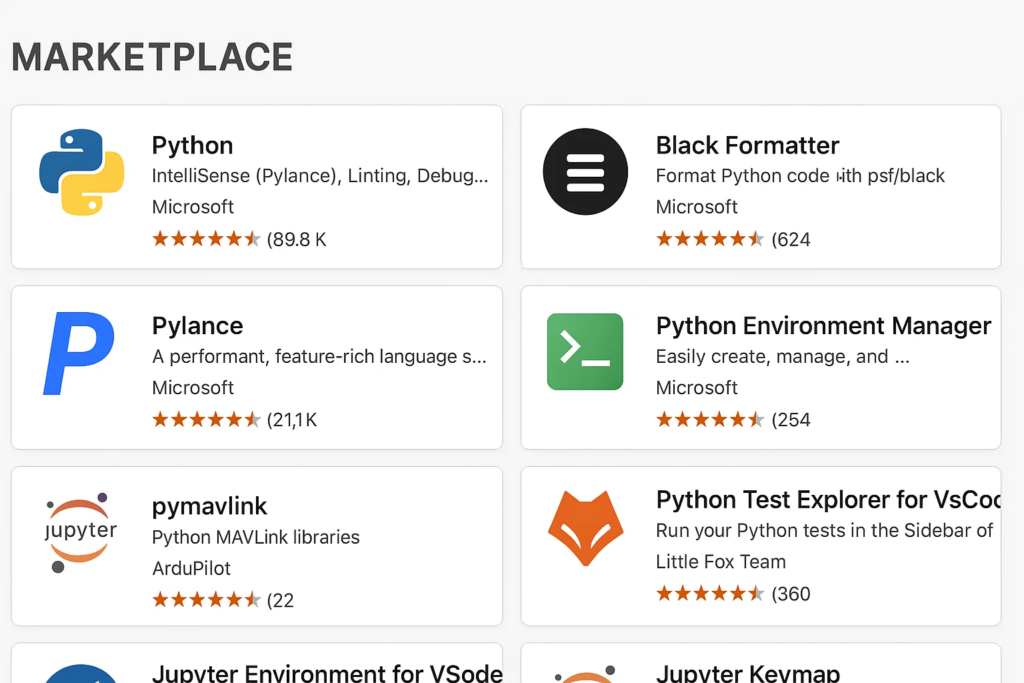Viewport: 1024px width, 683px height.
Task: Click 'Easily create, manage, and ...' description
Action: click(x=782, y=357)
